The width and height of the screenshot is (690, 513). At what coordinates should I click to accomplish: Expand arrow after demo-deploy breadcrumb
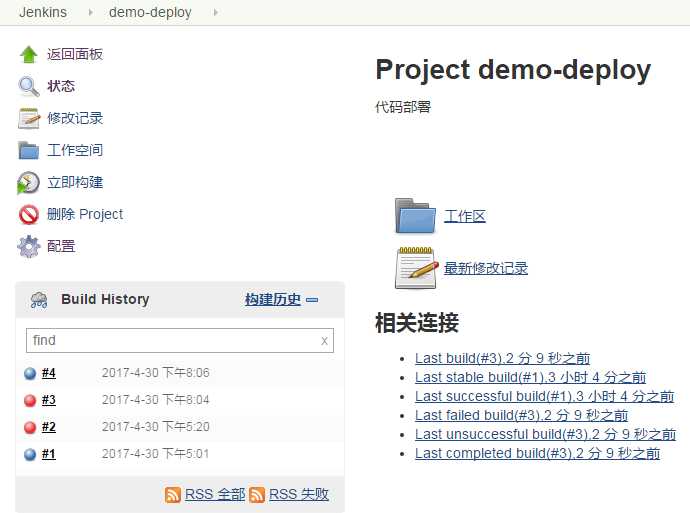pyautogui.click(x=216, y=12)
